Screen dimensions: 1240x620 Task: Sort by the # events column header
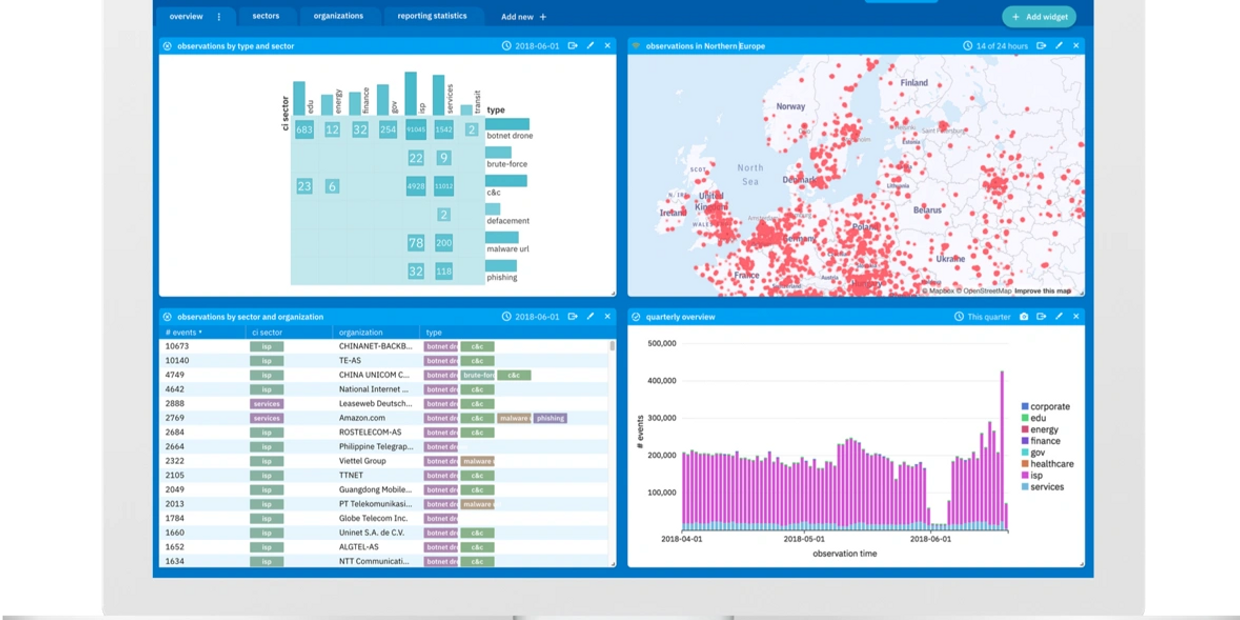[x=184, y=332]
